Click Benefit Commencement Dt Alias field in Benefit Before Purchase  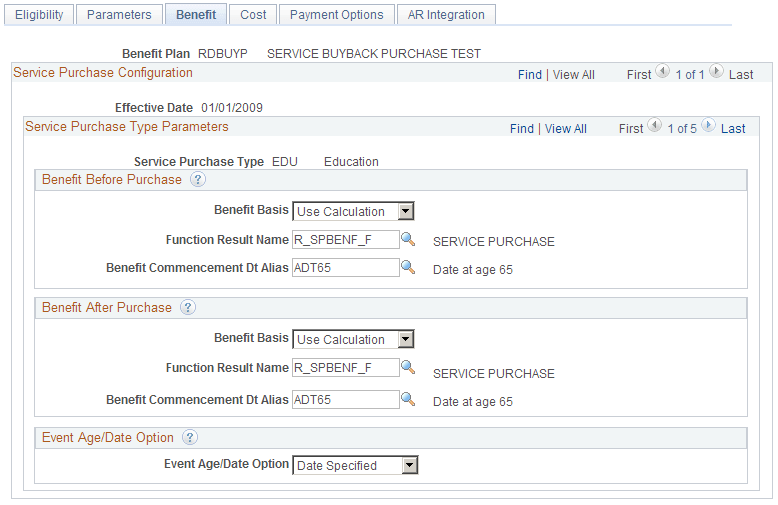(x=346, y=267)
